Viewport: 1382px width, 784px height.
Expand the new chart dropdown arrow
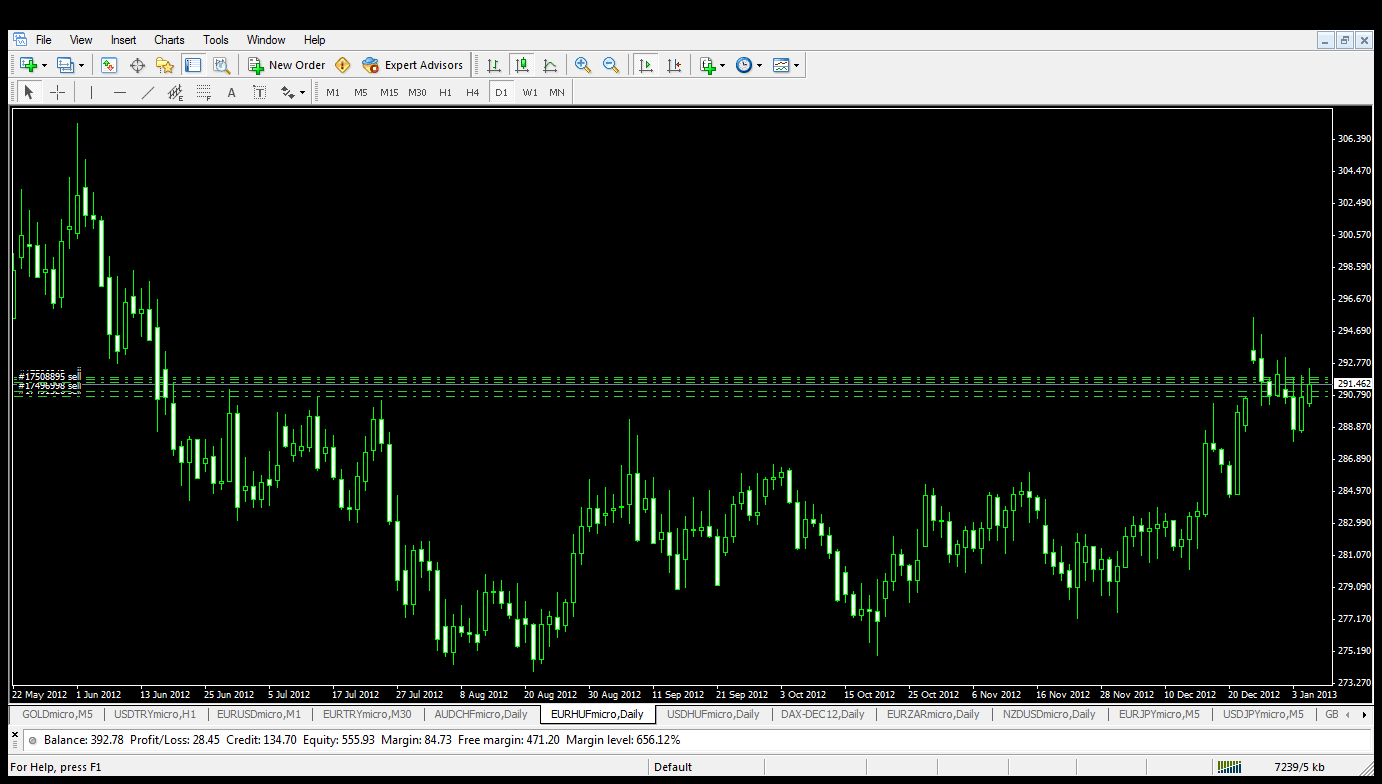pos(44,65)
